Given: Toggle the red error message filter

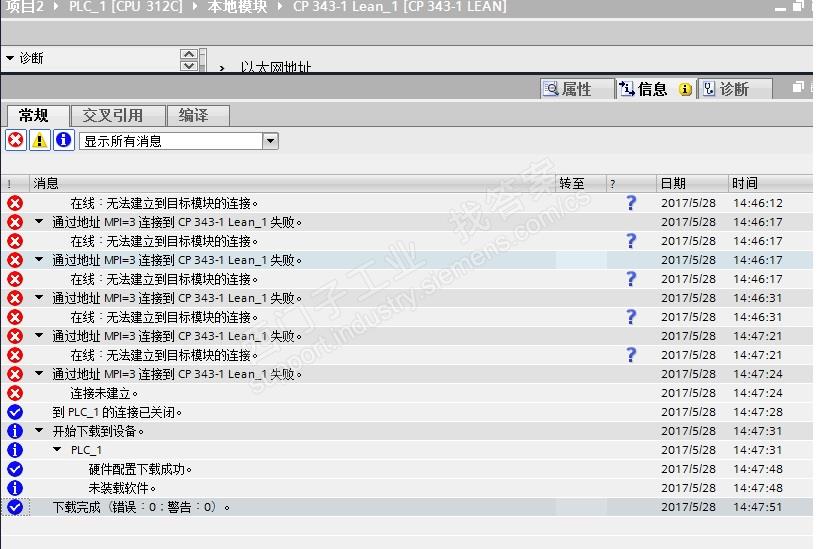Looking at the screenshot, I should coord(16,141).
